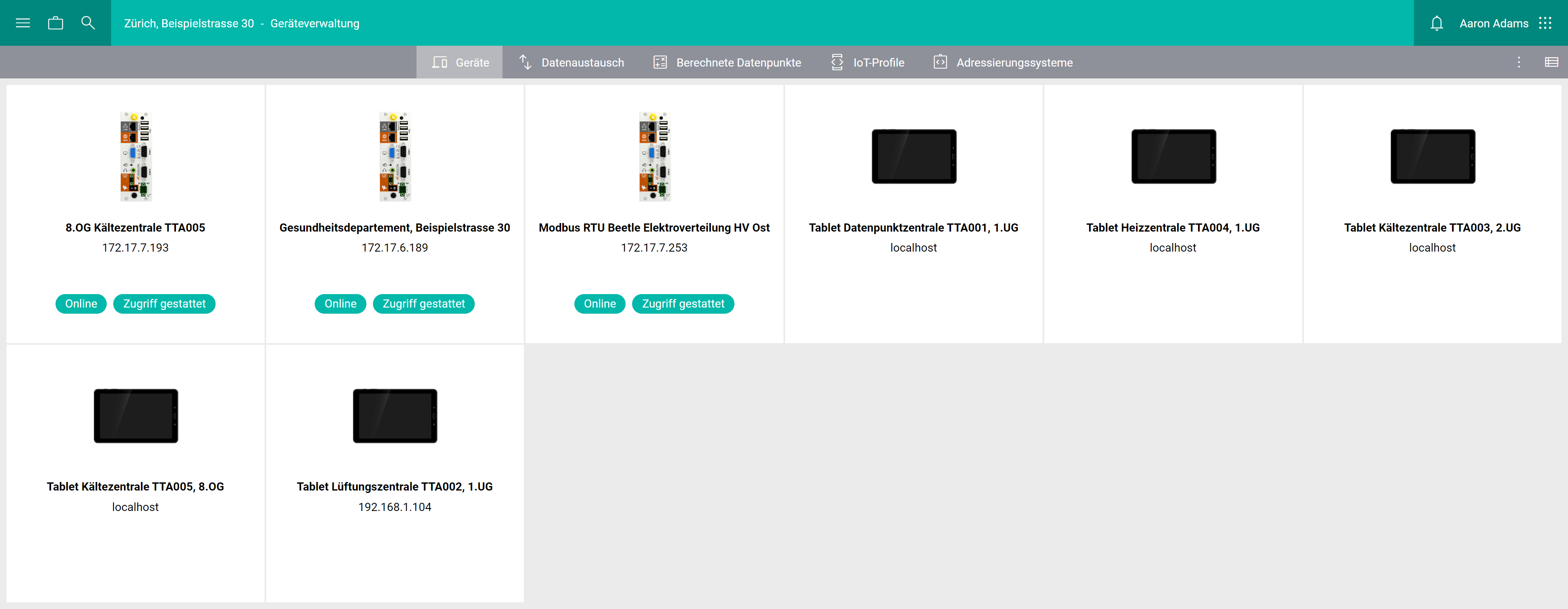Click the Tablet Kältezentrale TTA005, 8.OG title

tap(135, 486)
